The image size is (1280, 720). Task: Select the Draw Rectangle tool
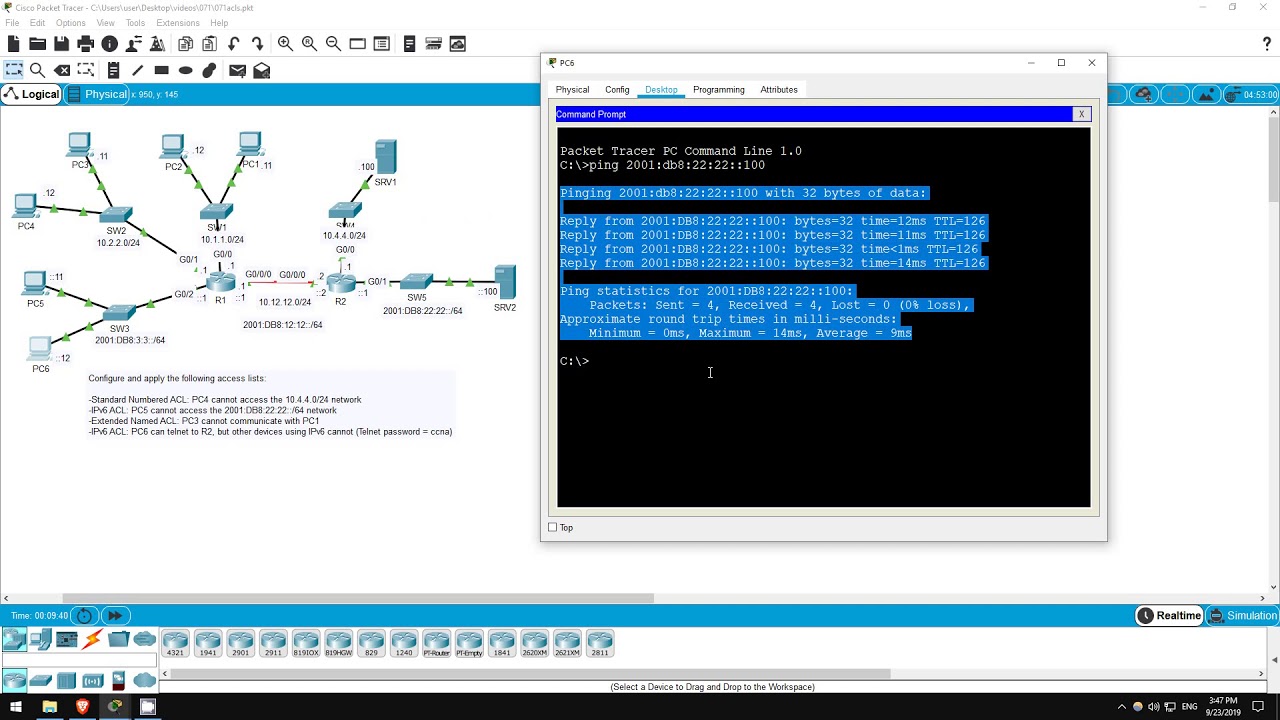coord(161,70)
